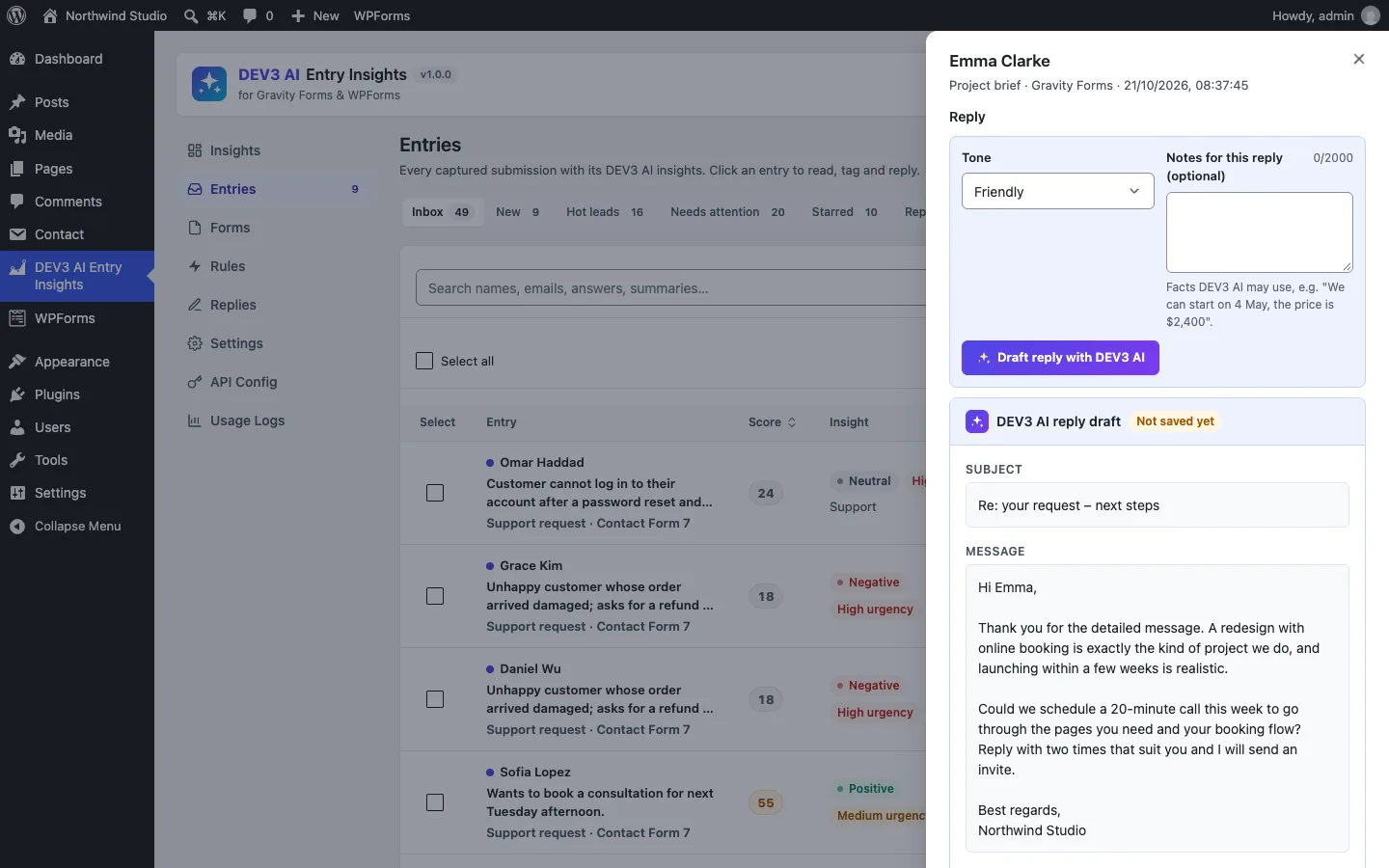Check the Sofia Lopez entry checkbox
1389x868 pixels.
click(435, 802)
